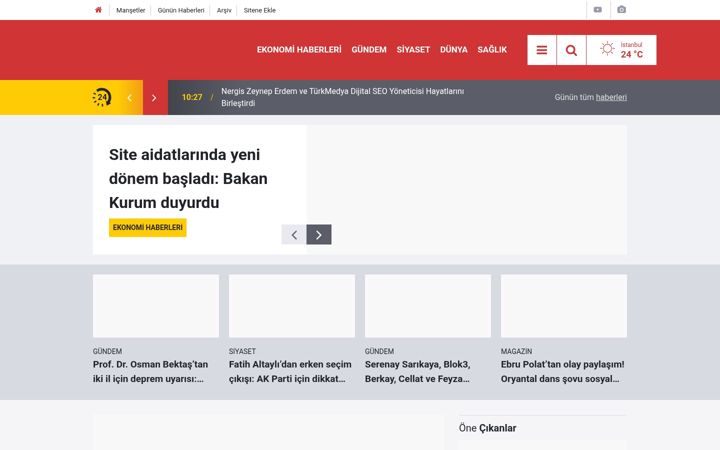Open Serenay Sarıkaya, Blok3 article
Screen dimensions: 720x450
[x=417, y=371]
